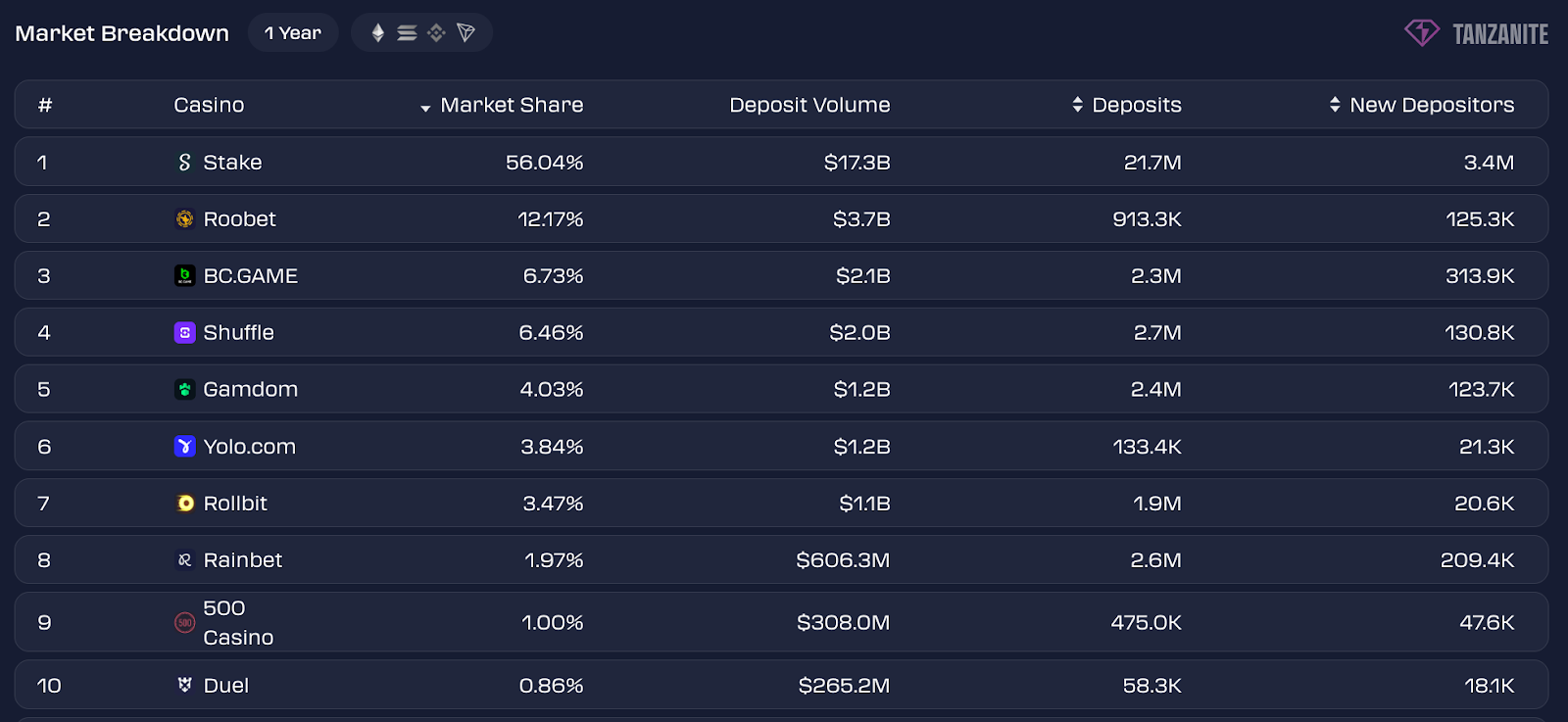
Task: Select the Tron chain filter icon
Action: pyautogui.click(x=465, y=33)
